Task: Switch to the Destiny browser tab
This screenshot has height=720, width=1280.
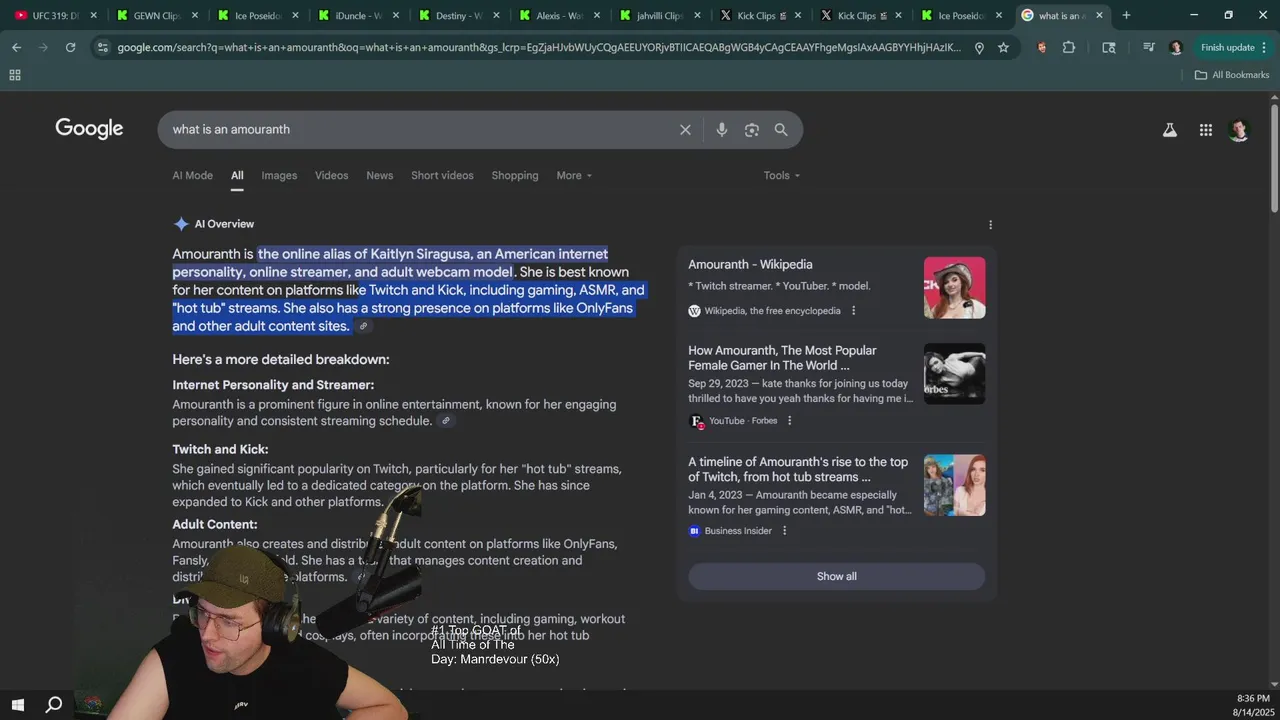Action: [x=458, y=16]
